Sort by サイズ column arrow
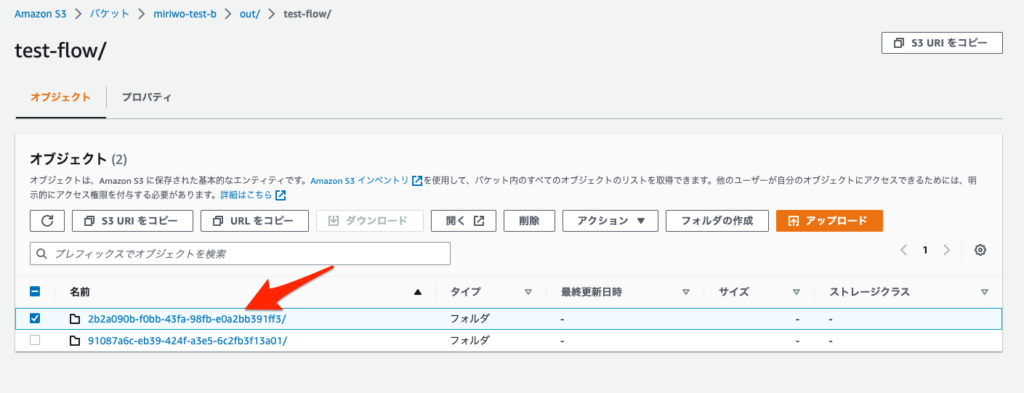Screen dimensions: 1024x393 pos(796,292)
